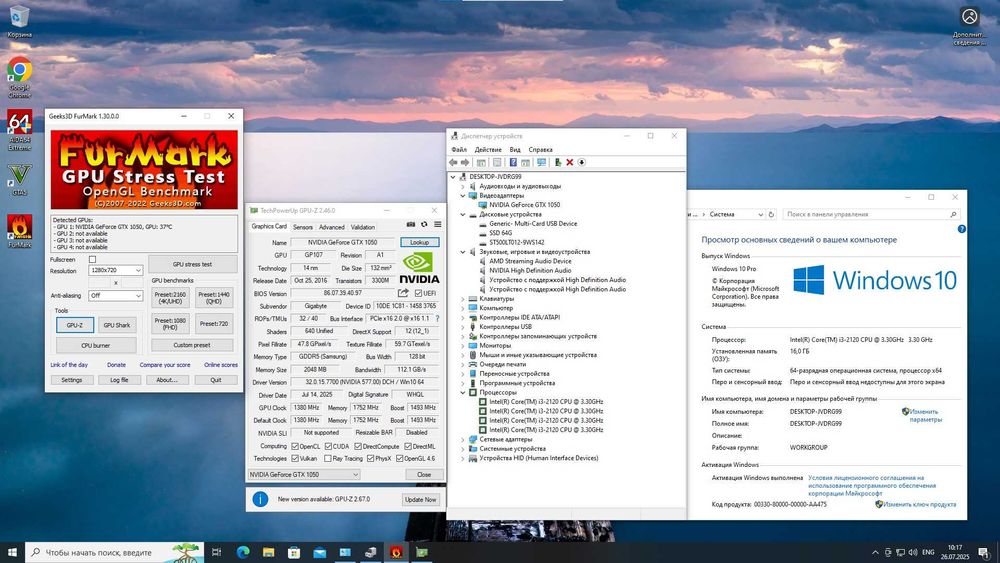Collapse the Видеоадаптеры node in Device Manager
This screenshot has width=1000, height=563.
463,196
